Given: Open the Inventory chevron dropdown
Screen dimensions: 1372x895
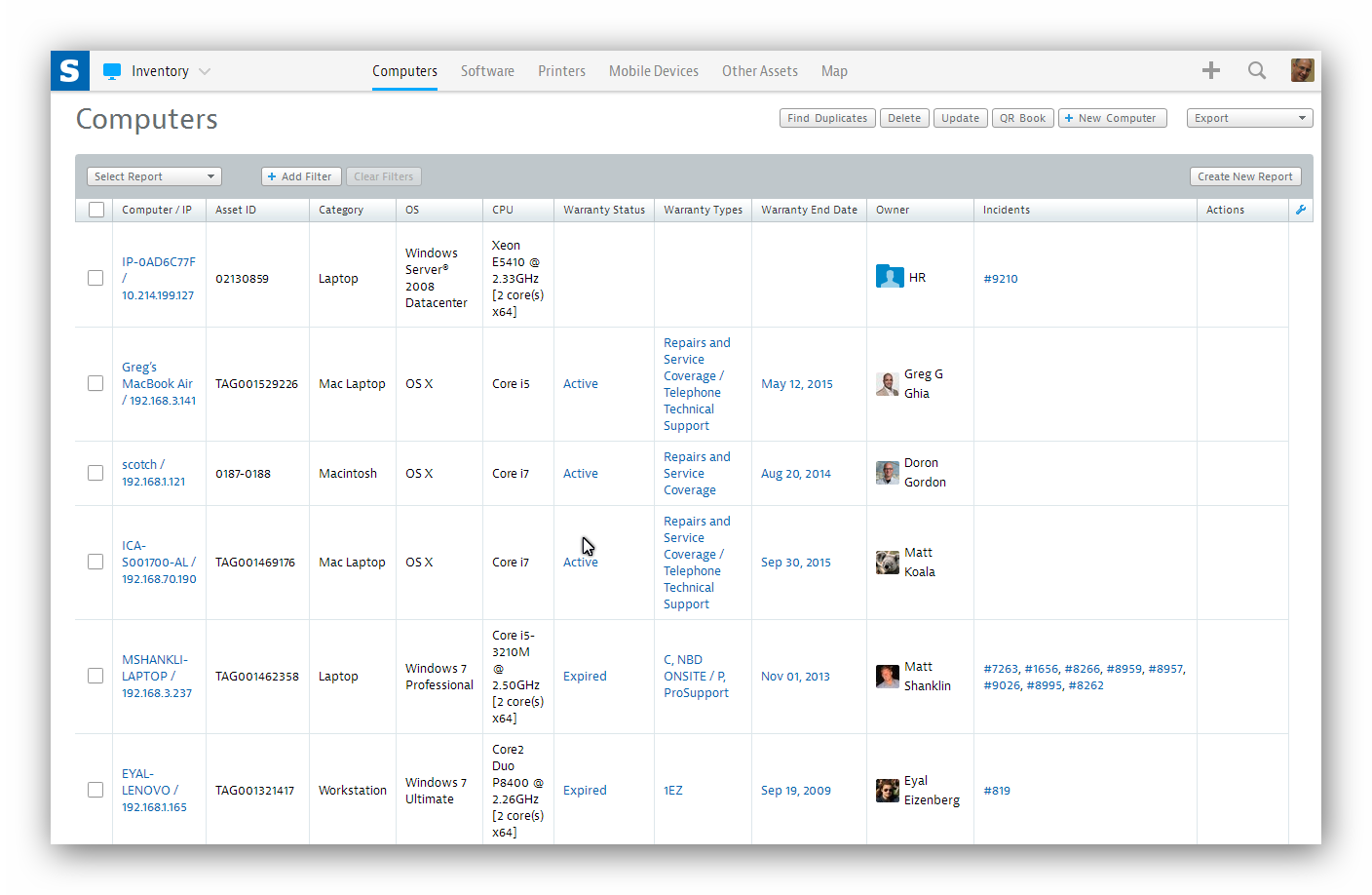Looking at the screenshot, I should [x=205, y=70].
